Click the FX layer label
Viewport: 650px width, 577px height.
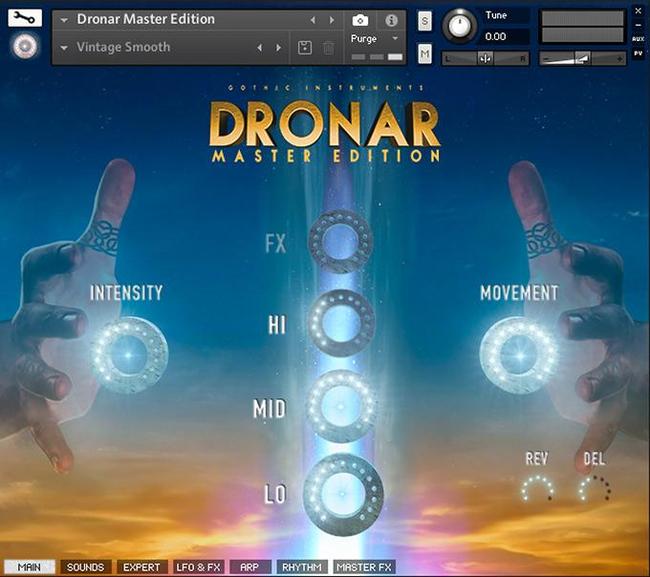pos(276,243)
